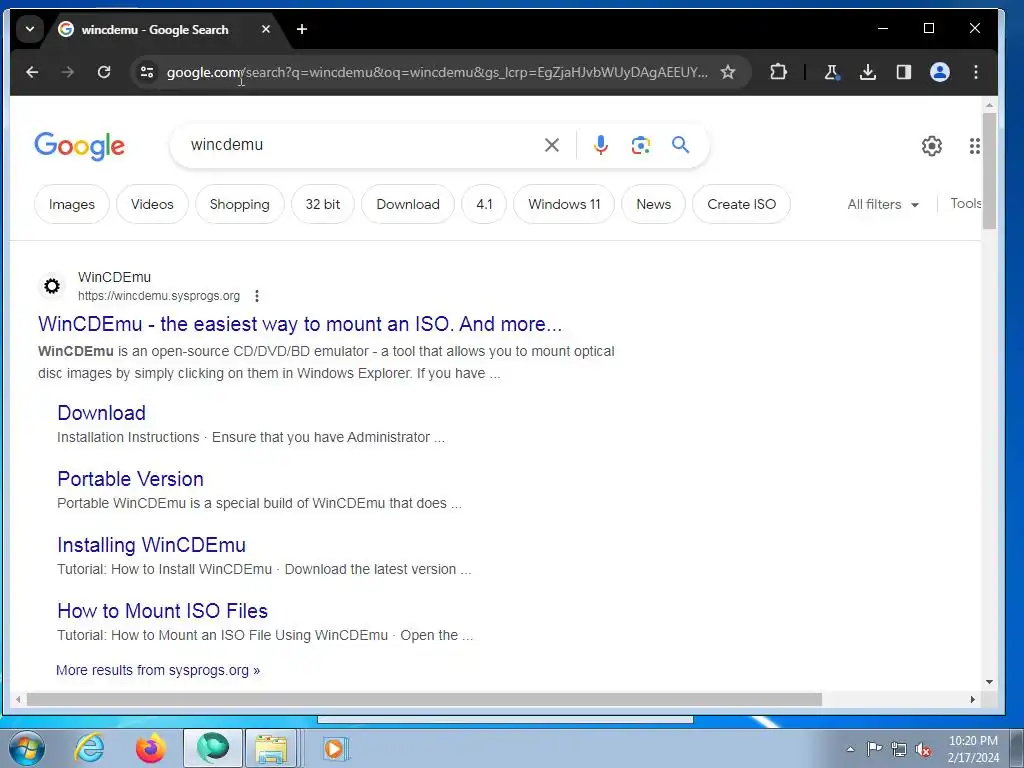This screenshot has height=768, width=1024.
Task: Switch to News results
Action: (654, 204)
